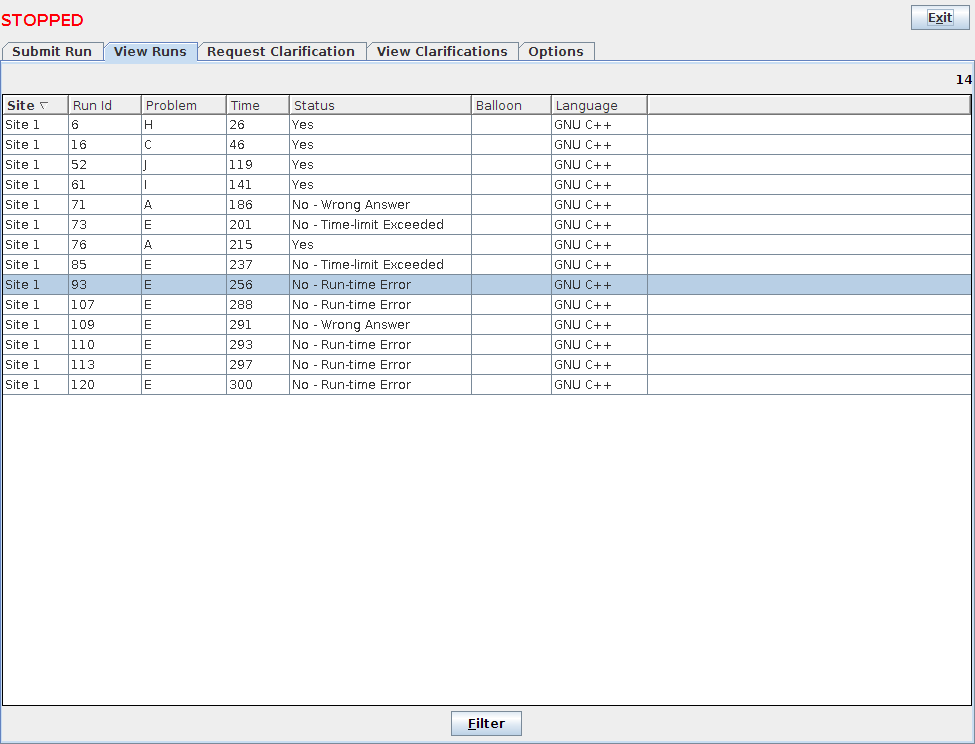Select highlighted run 93 row
Screen dimensions: 975x744
(x=300, y=285)
